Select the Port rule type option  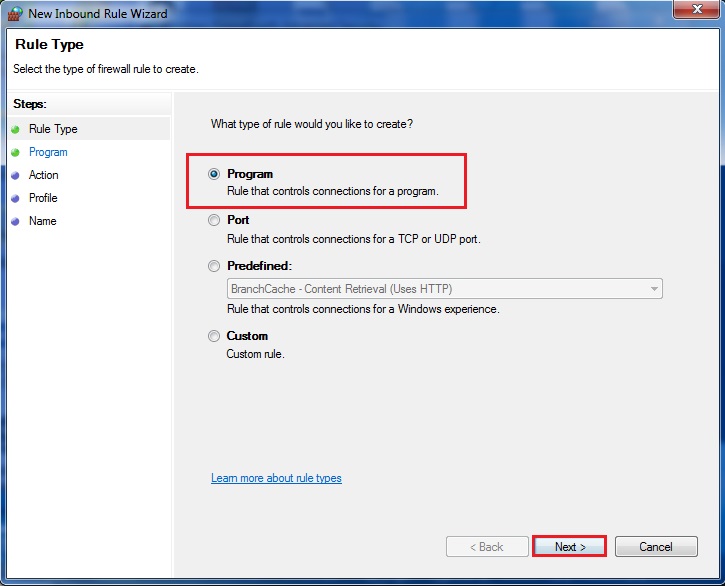(214, 220)
